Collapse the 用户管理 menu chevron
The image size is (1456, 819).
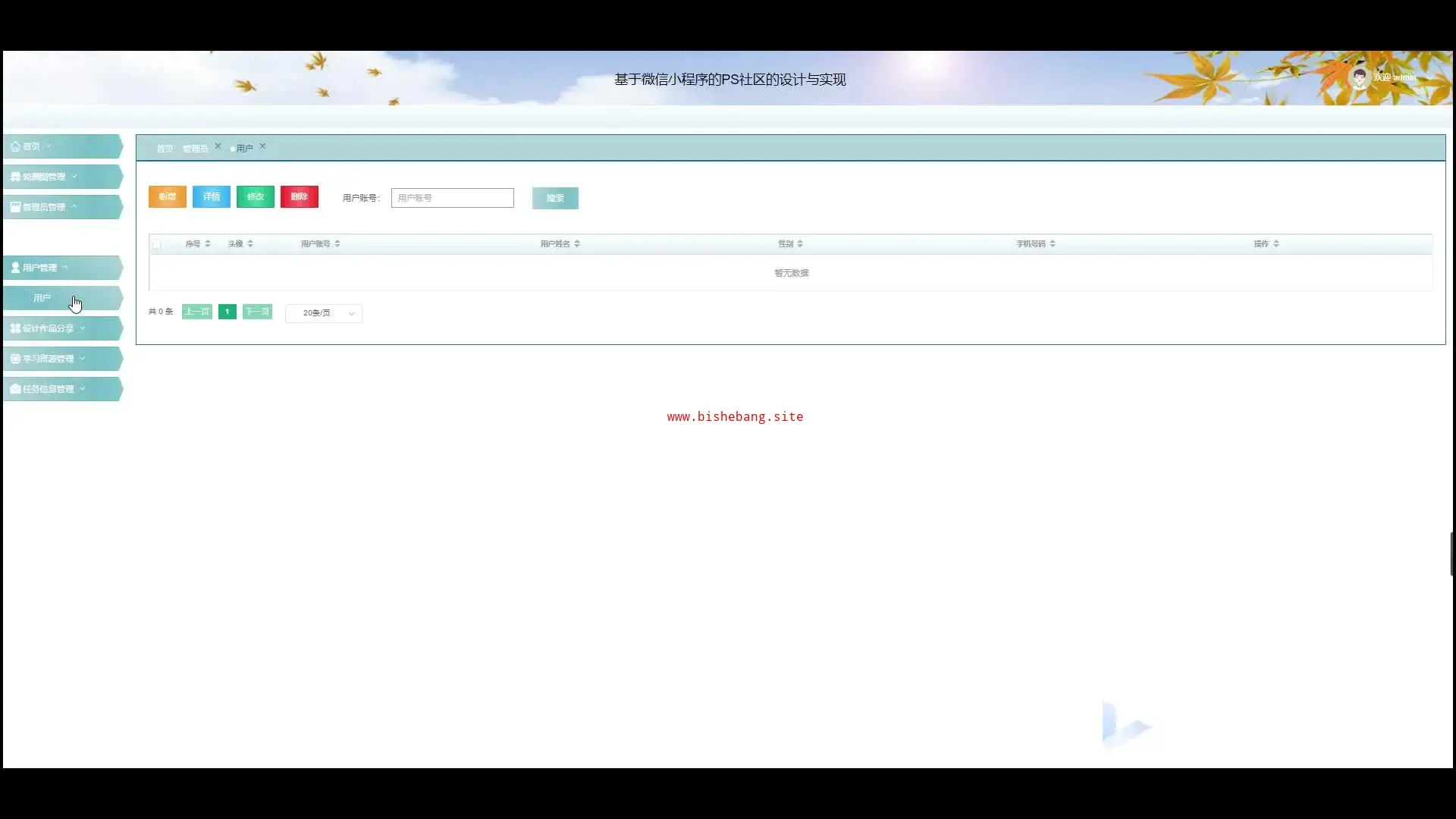[x=66, y=267]
